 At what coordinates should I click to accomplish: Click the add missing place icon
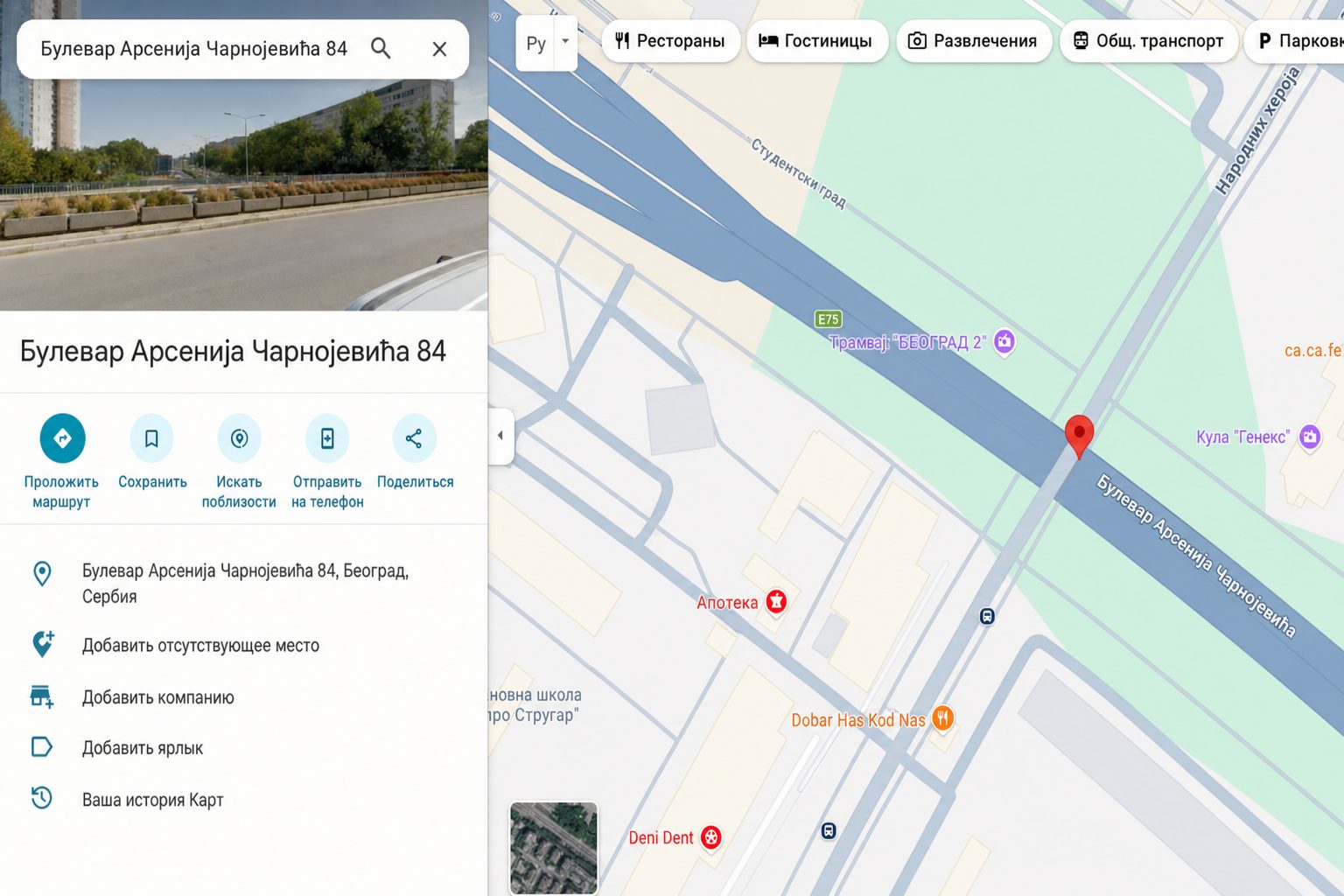coord(42,644)
